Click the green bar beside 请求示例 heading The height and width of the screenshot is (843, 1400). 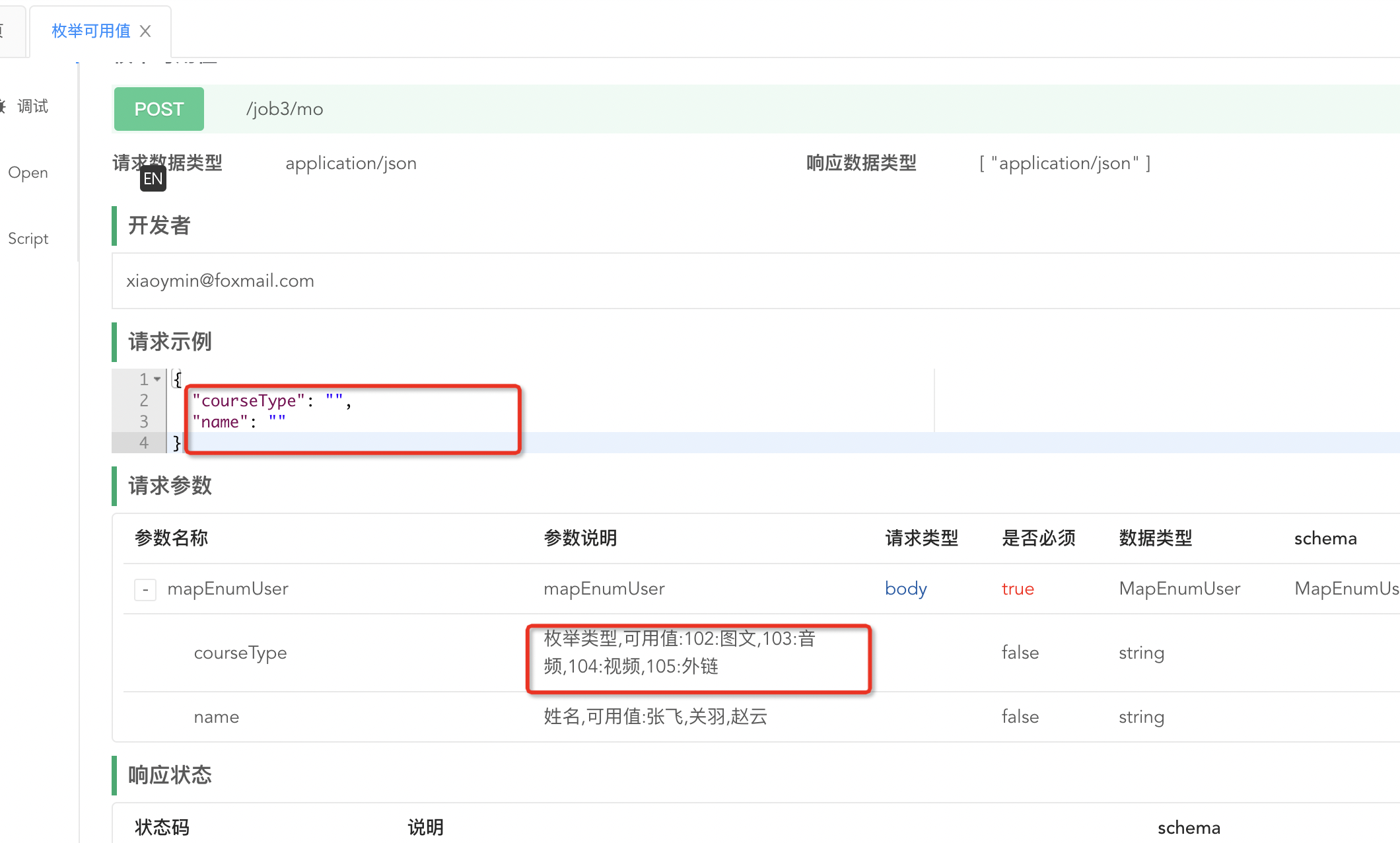[x=115, y=341]
